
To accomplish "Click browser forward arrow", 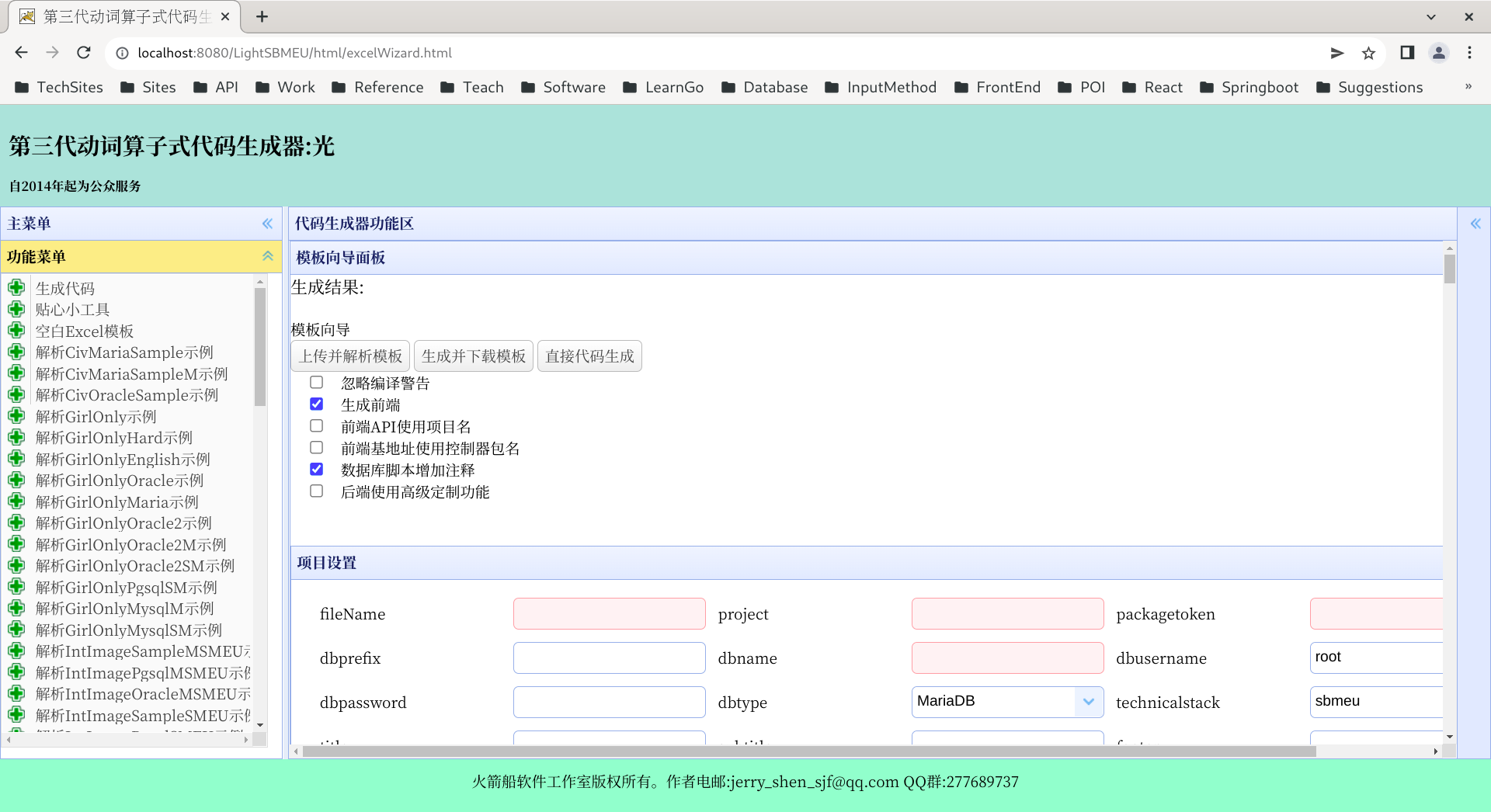I will coord(52,53).
